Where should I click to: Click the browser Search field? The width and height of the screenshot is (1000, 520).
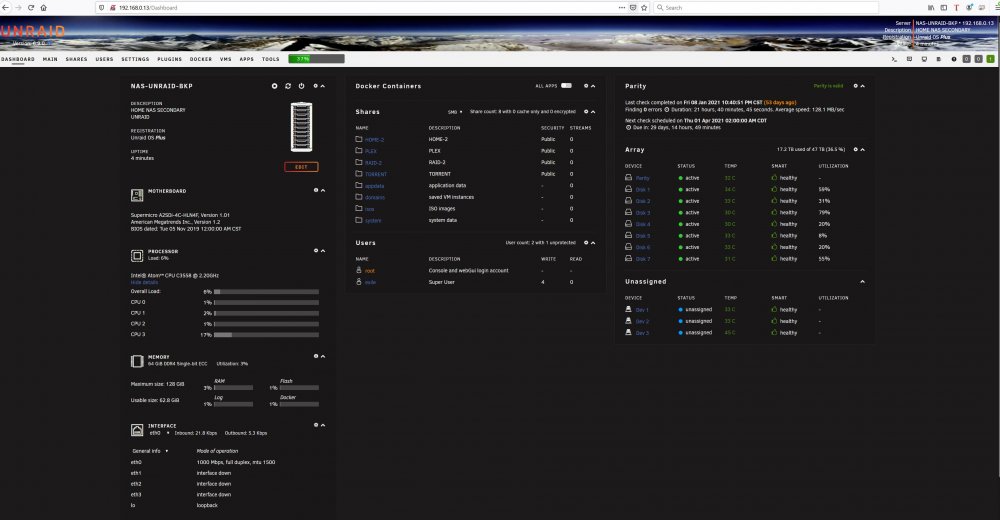[x=766, y=8]
